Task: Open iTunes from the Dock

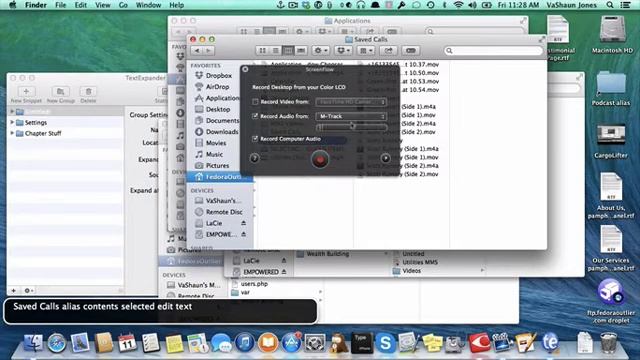Action: tap(244, 343)
